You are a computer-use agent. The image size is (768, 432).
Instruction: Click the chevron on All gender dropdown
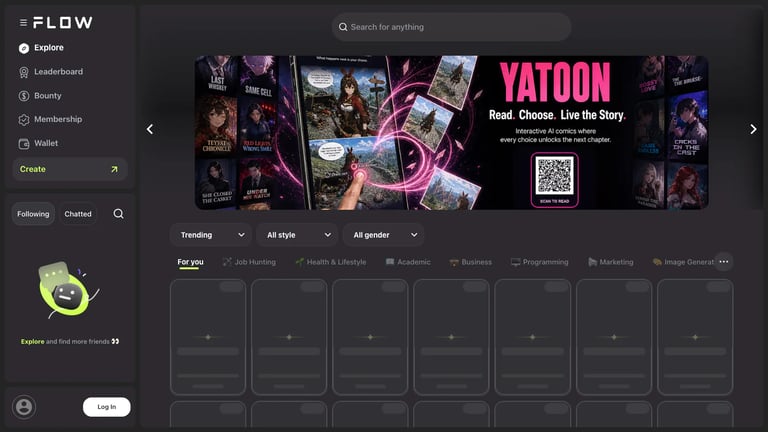click(414, 235)
